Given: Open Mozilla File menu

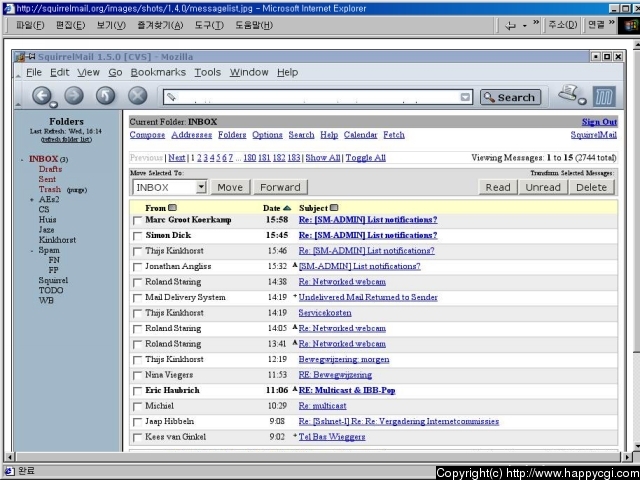Looking at the screenshot, I should pyautogui.click(x=34, y=72).
